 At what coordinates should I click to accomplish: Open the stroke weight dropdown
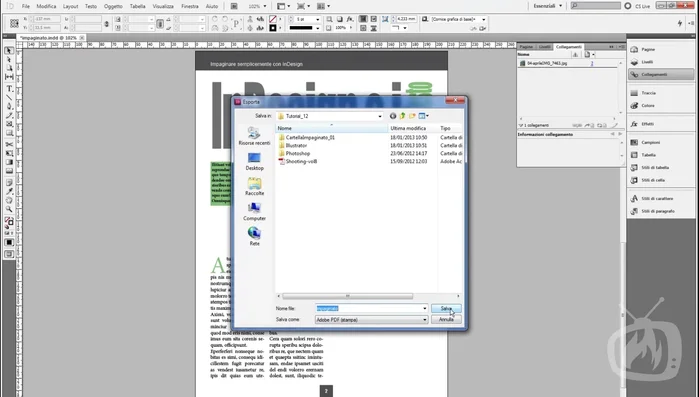[317, 19]
